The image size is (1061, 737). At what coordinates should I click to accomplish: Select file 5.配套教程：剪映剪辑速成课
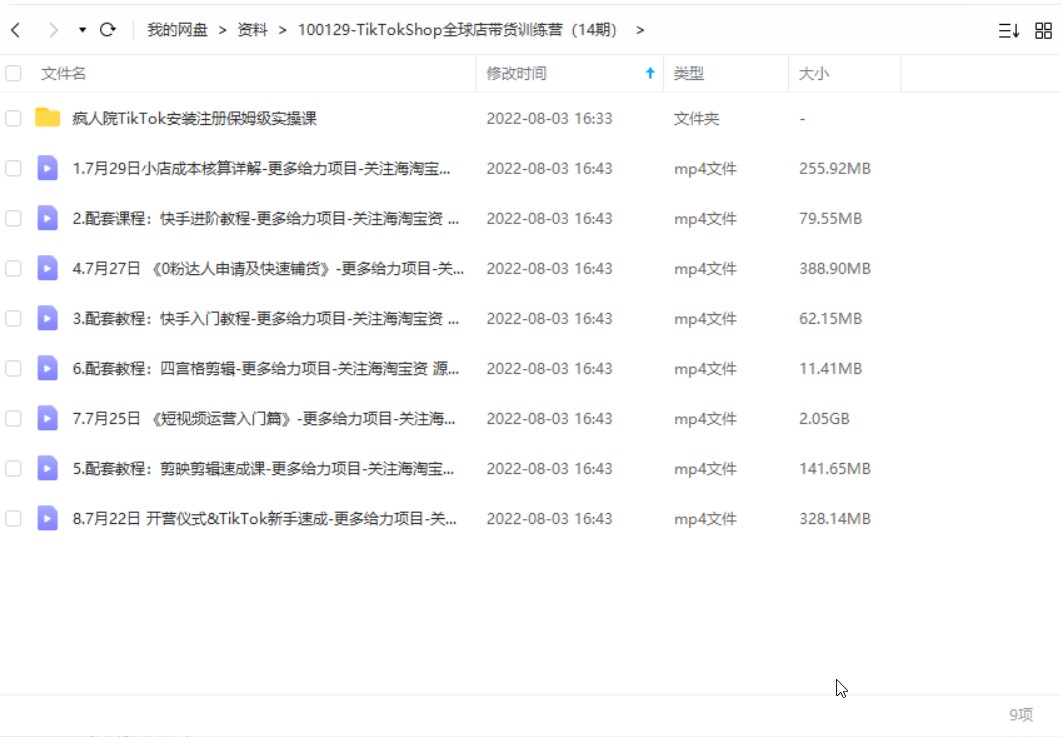[x=263, y=469]
